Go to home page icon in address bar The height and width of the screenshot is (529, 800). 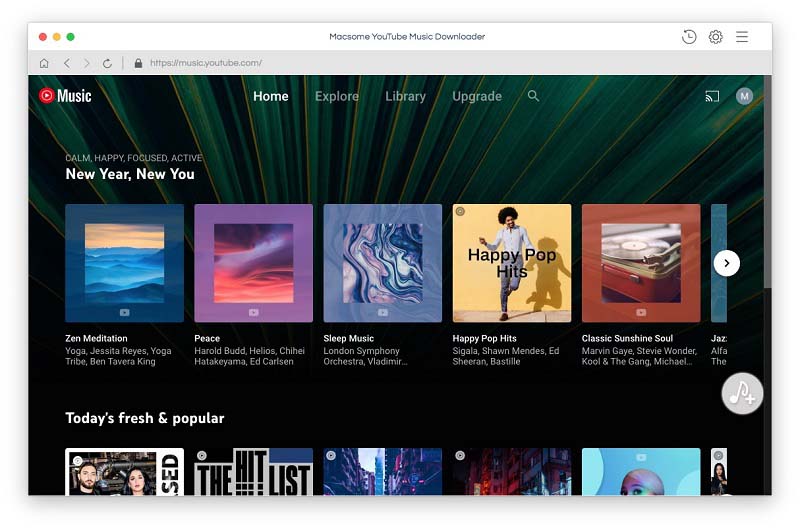44,63
